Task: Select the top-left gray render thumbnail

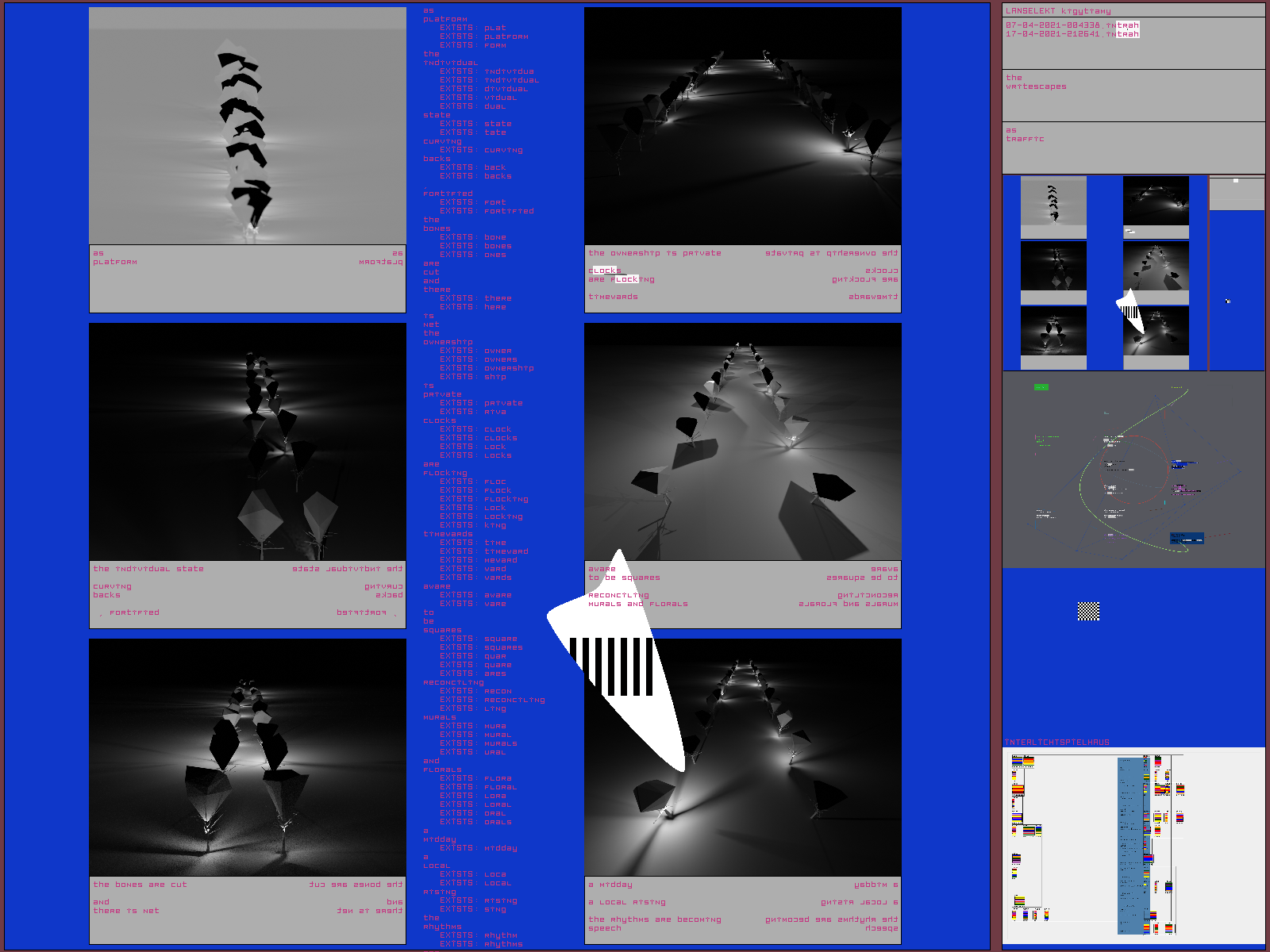Action: (1053, 206)
